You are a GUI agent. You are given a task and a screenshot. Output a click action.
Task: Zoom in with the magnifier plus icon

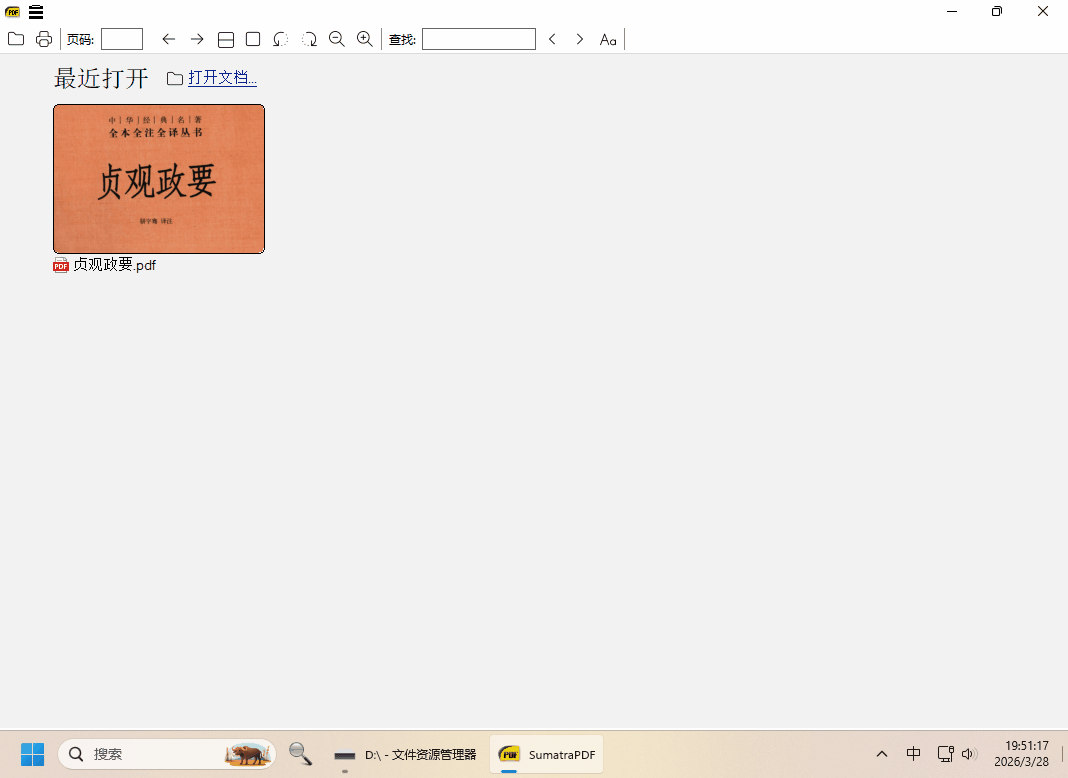pyautogui.click(x=365, y=39)
